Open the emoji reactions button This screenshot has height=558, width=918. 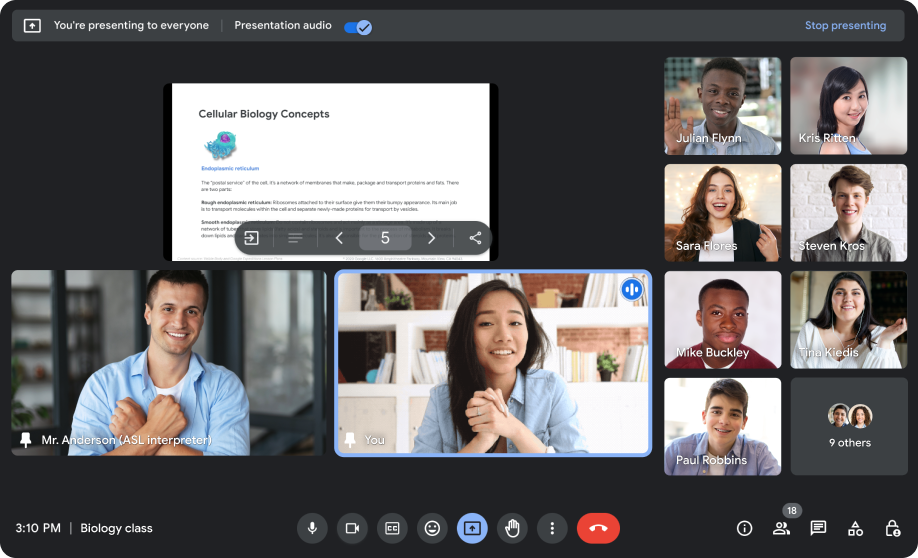(x=432, y=528)
